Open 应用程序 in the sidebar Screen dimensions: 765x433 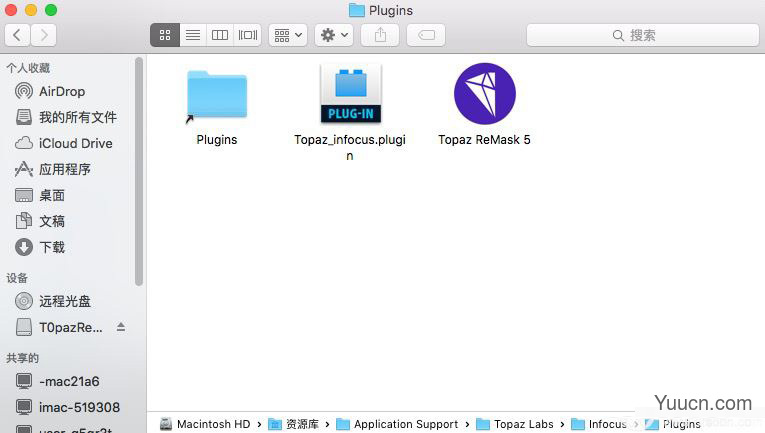coord(67,169)
